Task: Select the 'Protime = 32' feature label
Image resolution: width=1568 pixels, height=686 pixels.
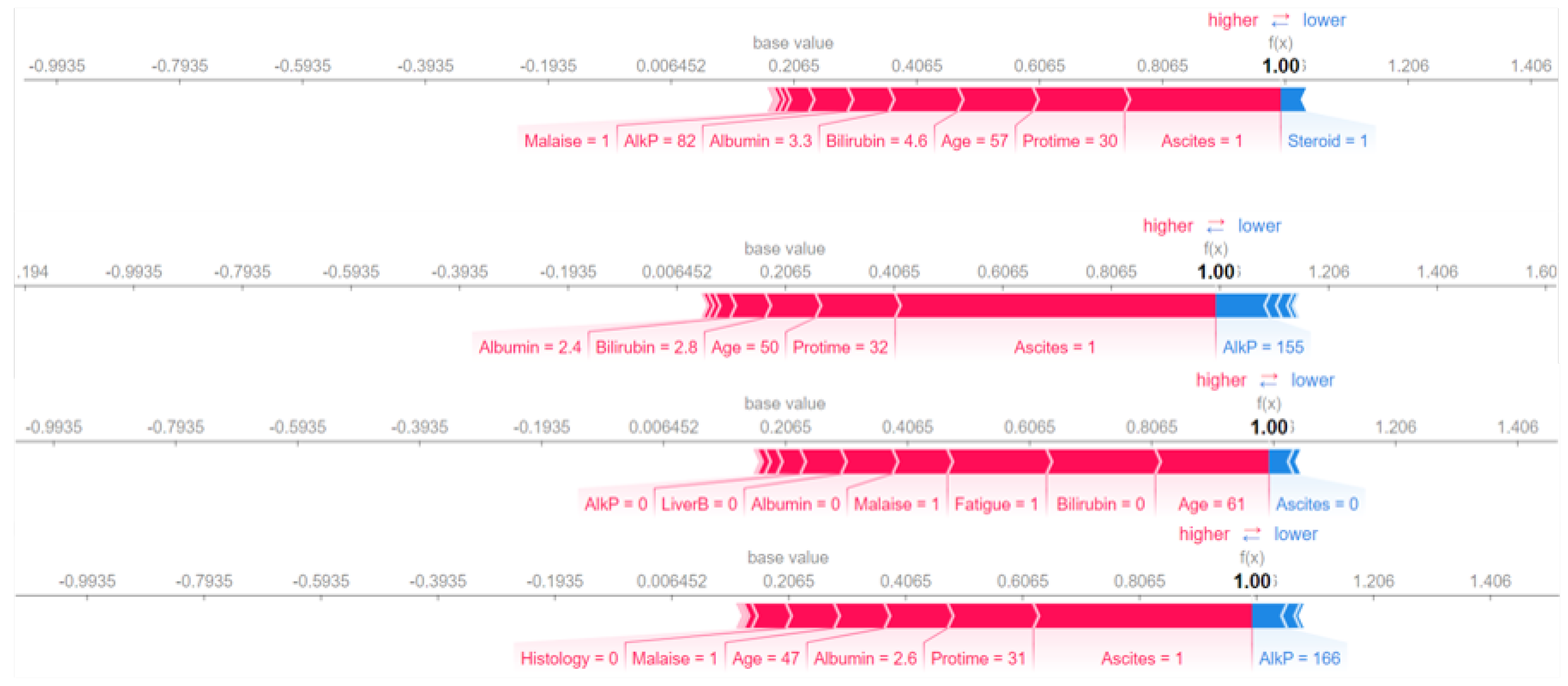Action: (840, 348)
